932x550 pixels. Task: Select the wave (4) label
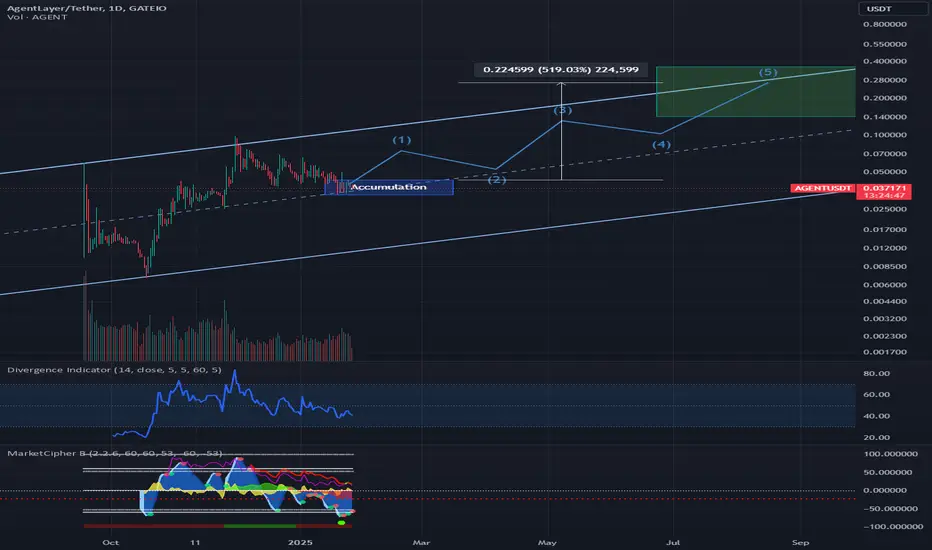click(x=661, y=144)
